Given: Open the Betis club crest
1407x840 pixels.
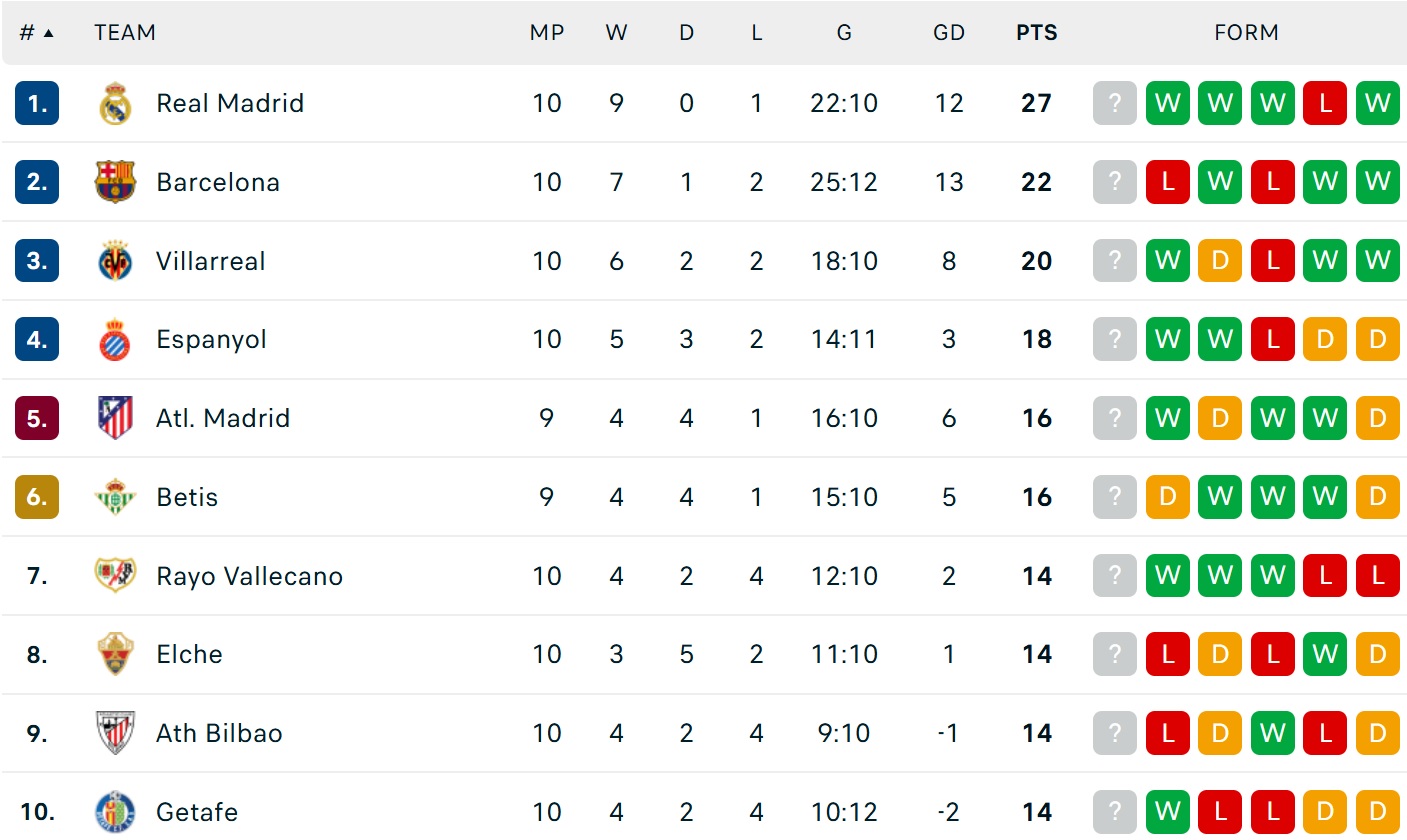Looking at the screenshot, I should pyautogui.click(x=115, y=497).
